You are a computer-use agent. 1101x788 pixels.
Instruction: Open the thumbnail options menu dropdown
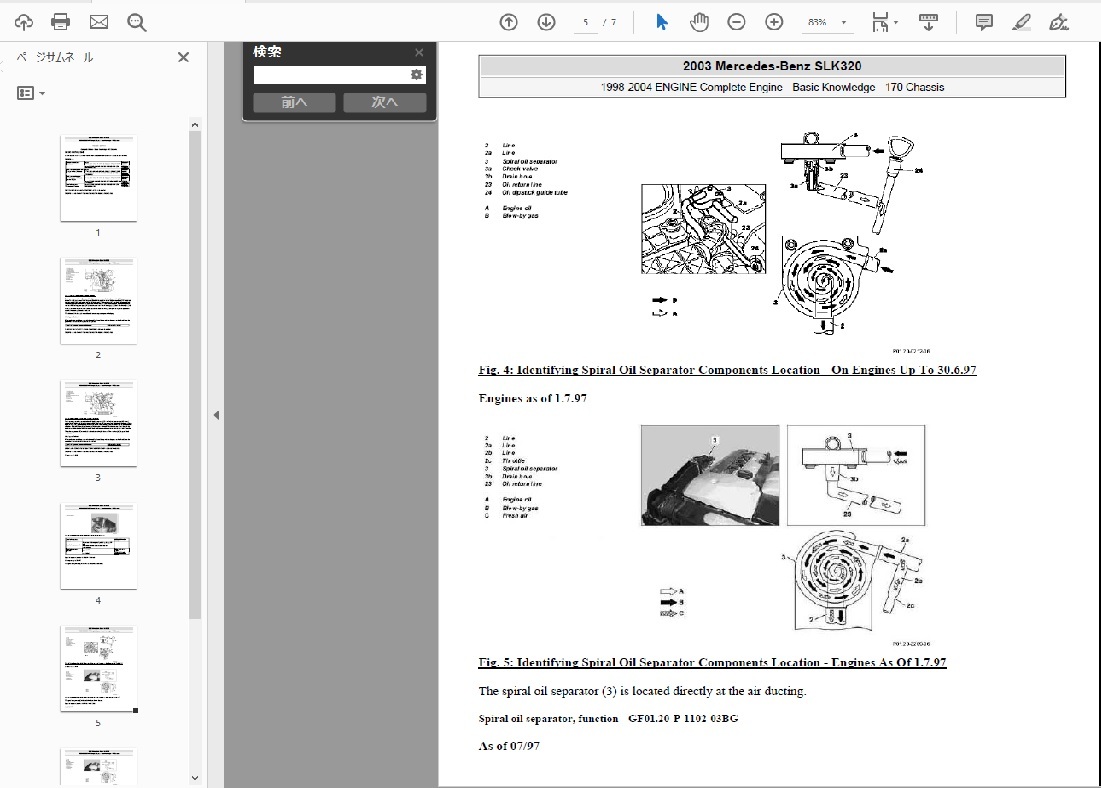click(x=31, y=93)
